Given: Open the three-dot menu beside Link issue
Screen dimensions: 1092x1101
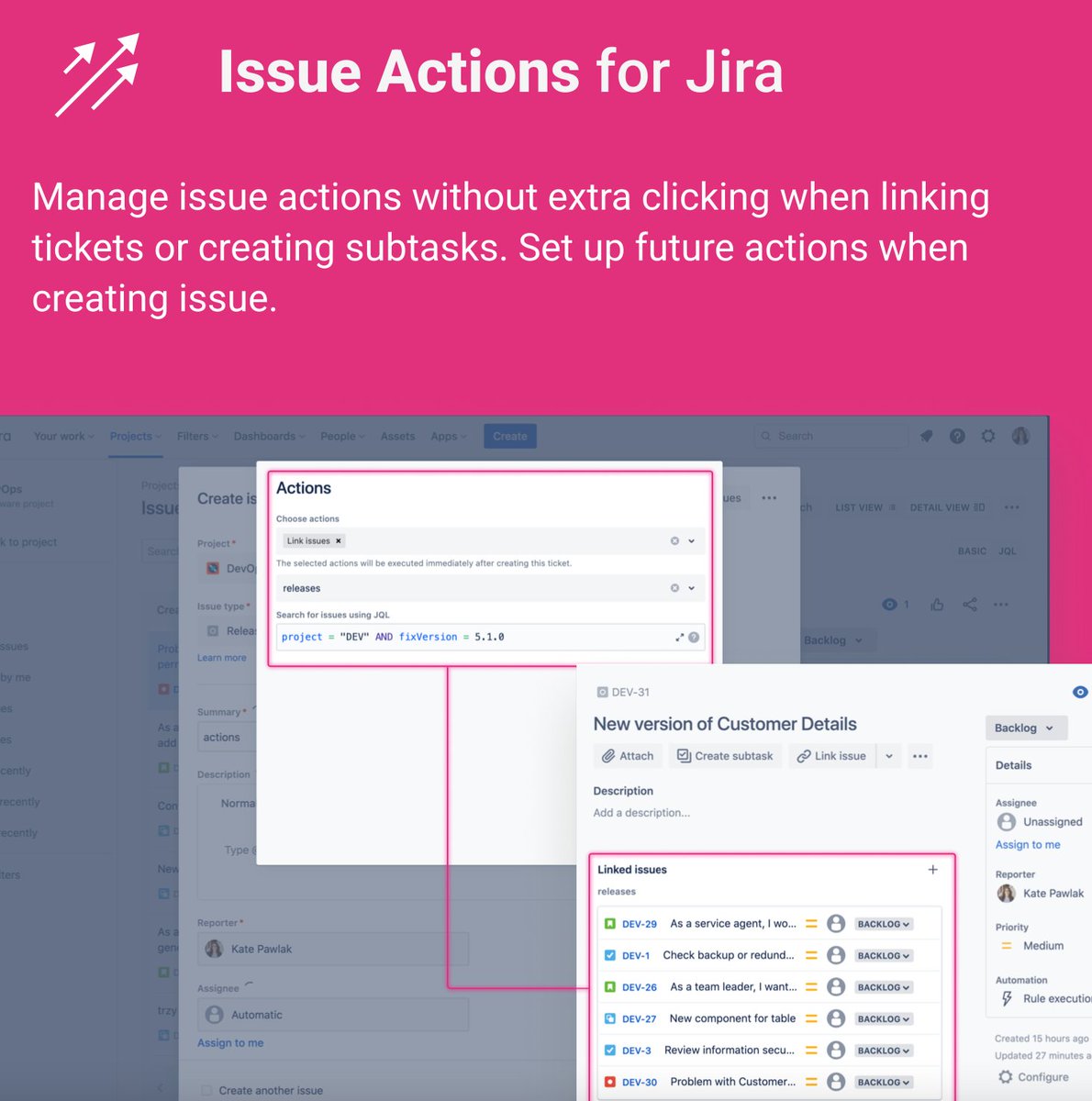Looking at the screenshot, I should 920,756.
